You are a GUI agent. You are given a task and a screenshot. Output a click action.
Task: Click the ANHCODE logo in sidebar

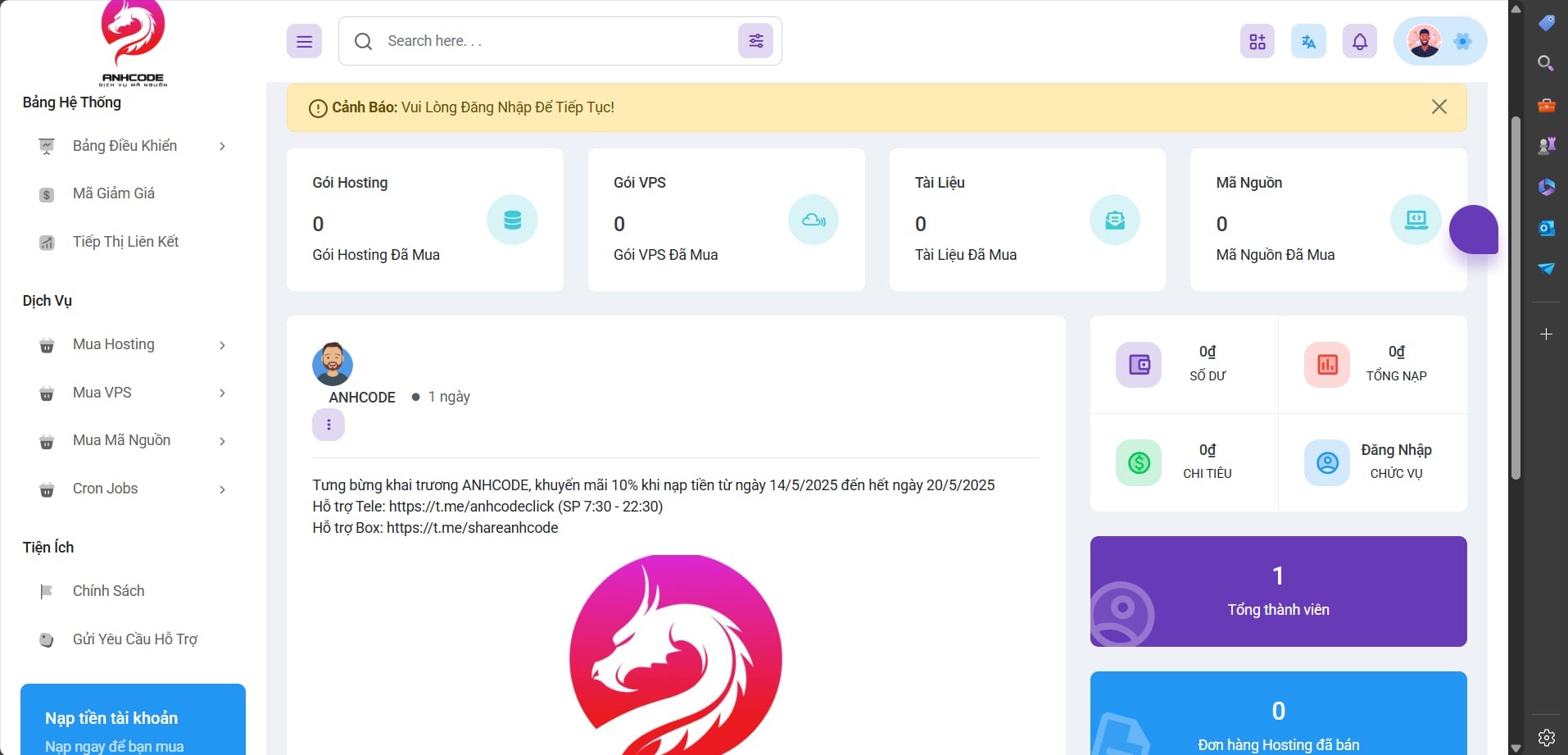coord(133,43)
